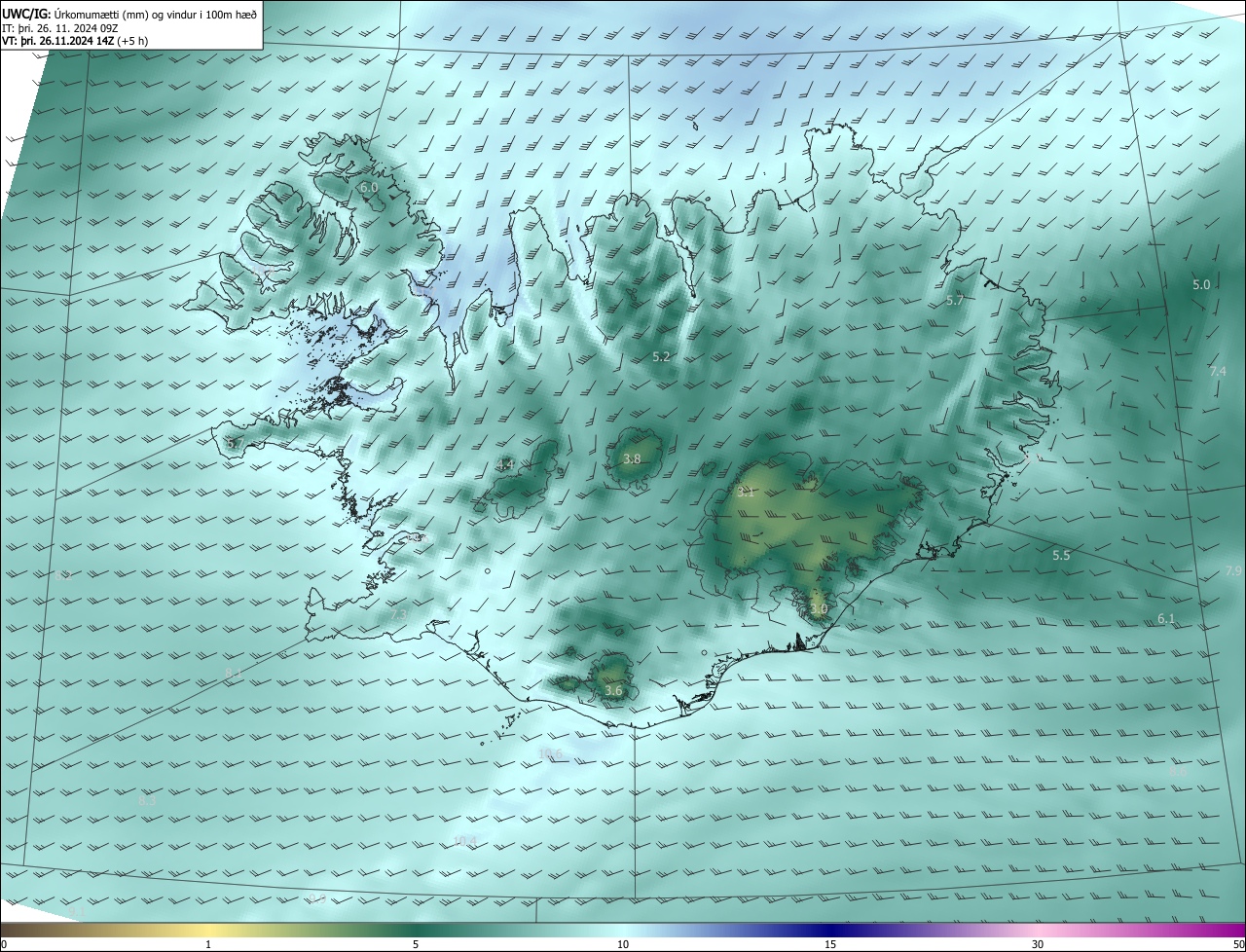1246x952 pixels.
Task: Click the 5.2 value label in north Iceland
Action: (x=661, y=357)
